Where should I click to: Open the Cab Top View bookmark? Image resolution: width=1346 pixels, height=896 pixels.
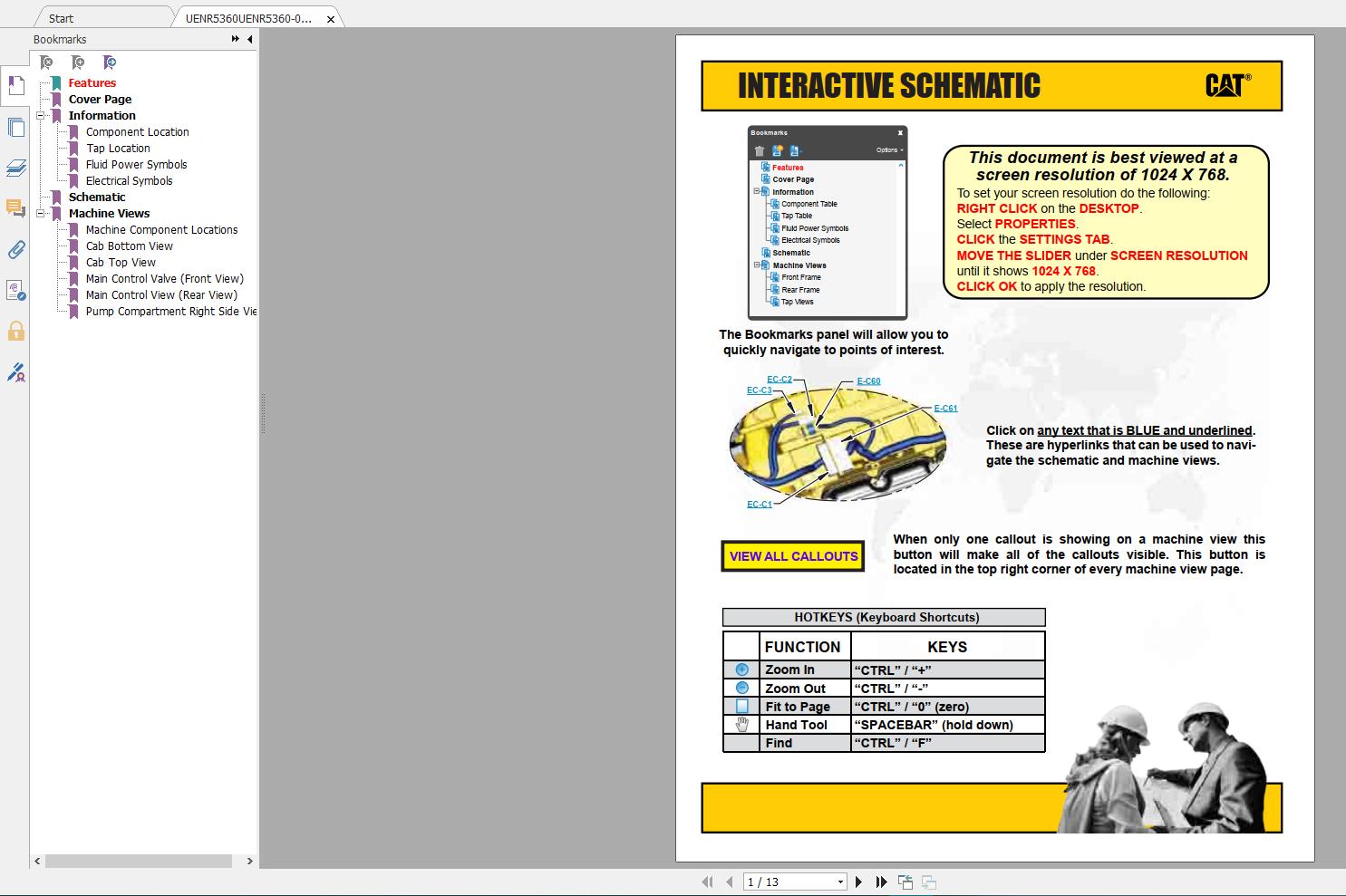click(x=121, y=262)
